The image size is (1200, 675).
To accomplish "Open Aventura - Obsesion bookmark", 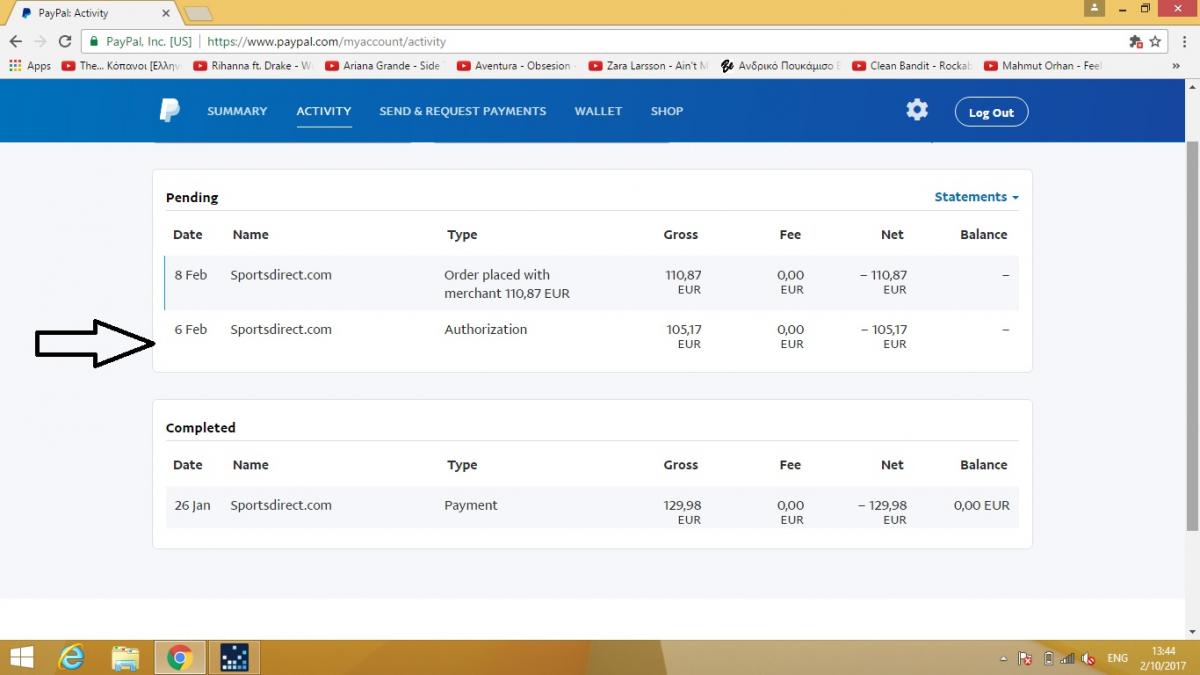I will pos(515,66).
